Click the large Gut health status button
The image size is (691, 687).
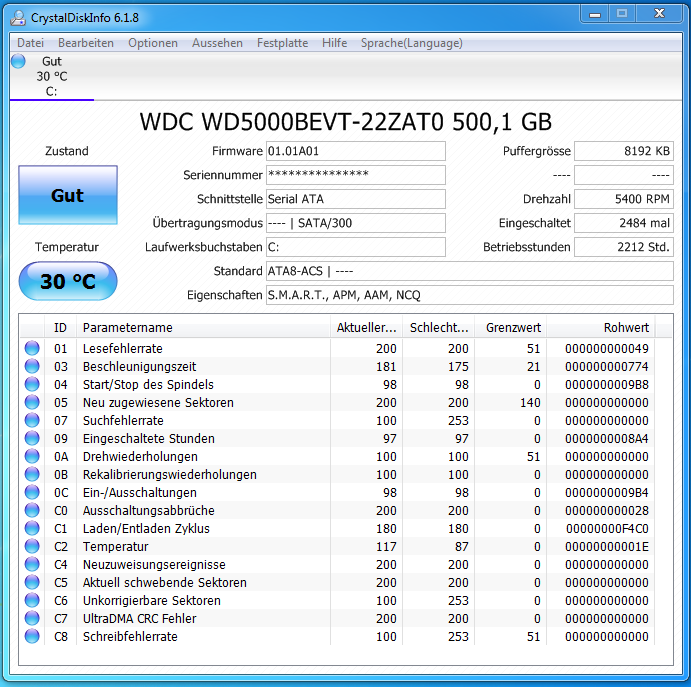(68, 195)
